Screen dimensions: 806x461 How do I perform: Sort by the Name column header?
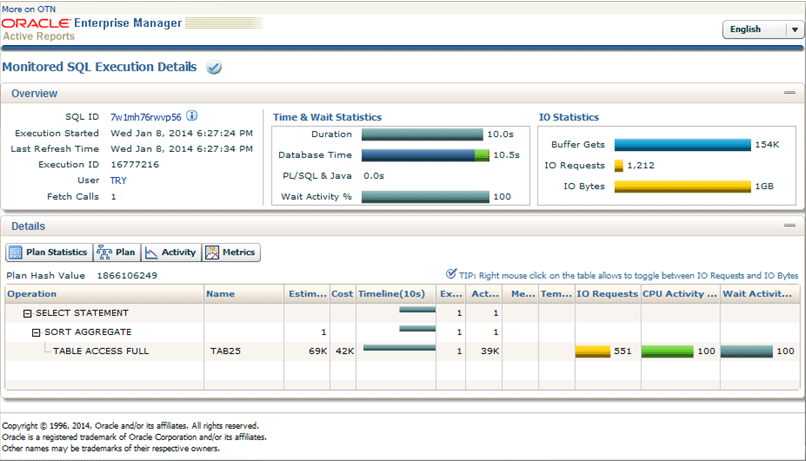[244, 294]
